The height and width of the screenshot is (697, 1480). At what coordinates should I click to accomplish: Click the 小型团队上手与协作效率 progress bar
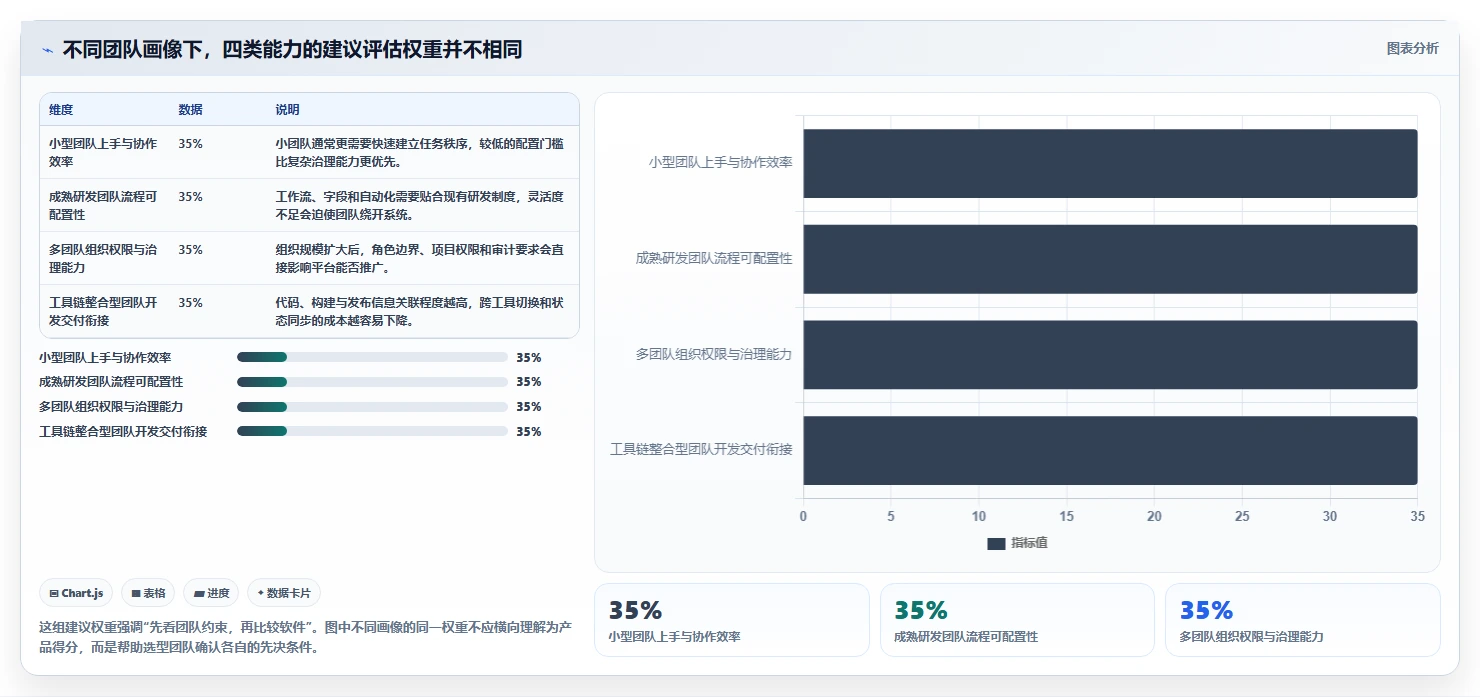point(372,357)
